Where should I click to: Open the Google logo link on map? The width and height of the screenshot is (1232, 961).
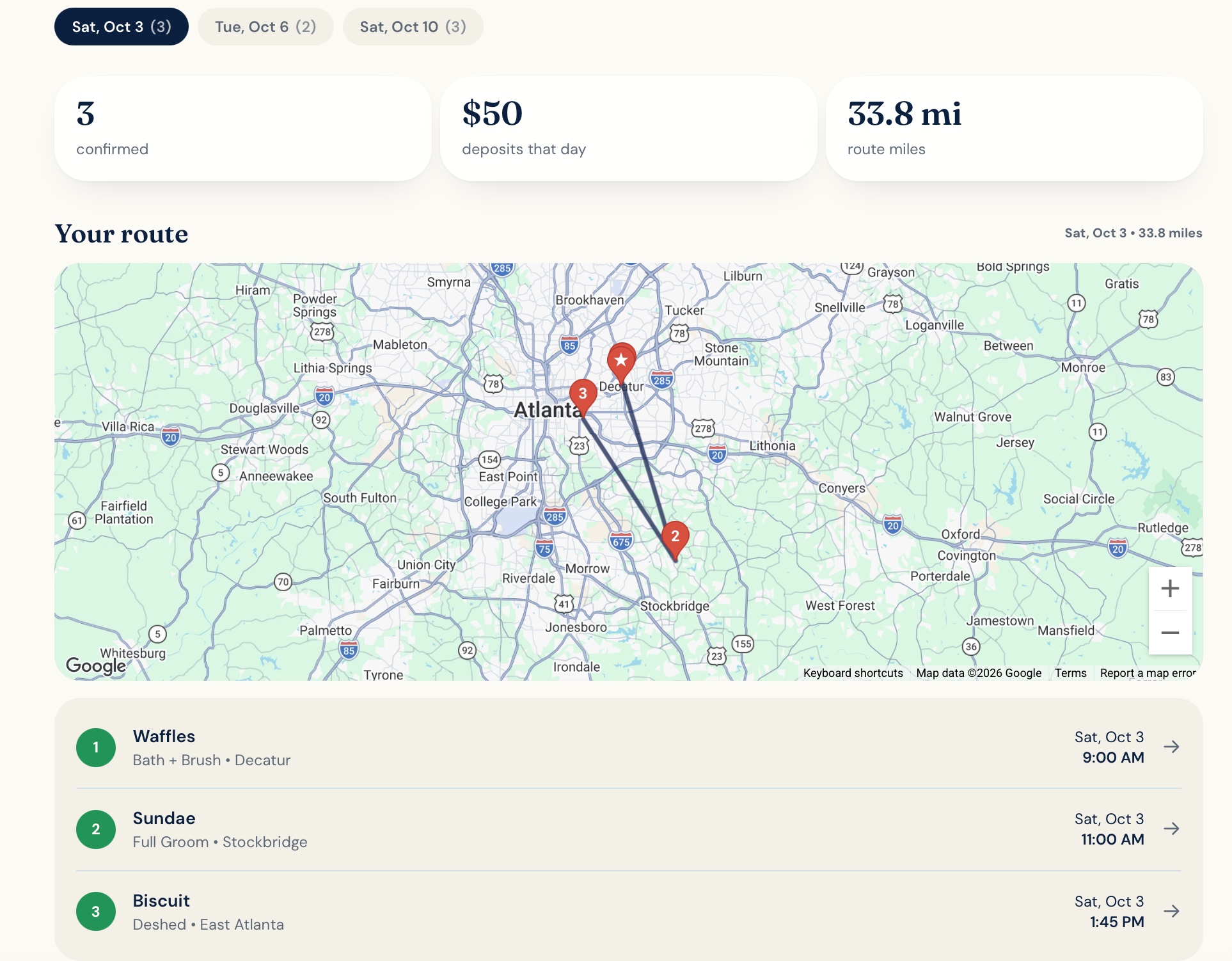pyautogui.click(x=96, y=665)
